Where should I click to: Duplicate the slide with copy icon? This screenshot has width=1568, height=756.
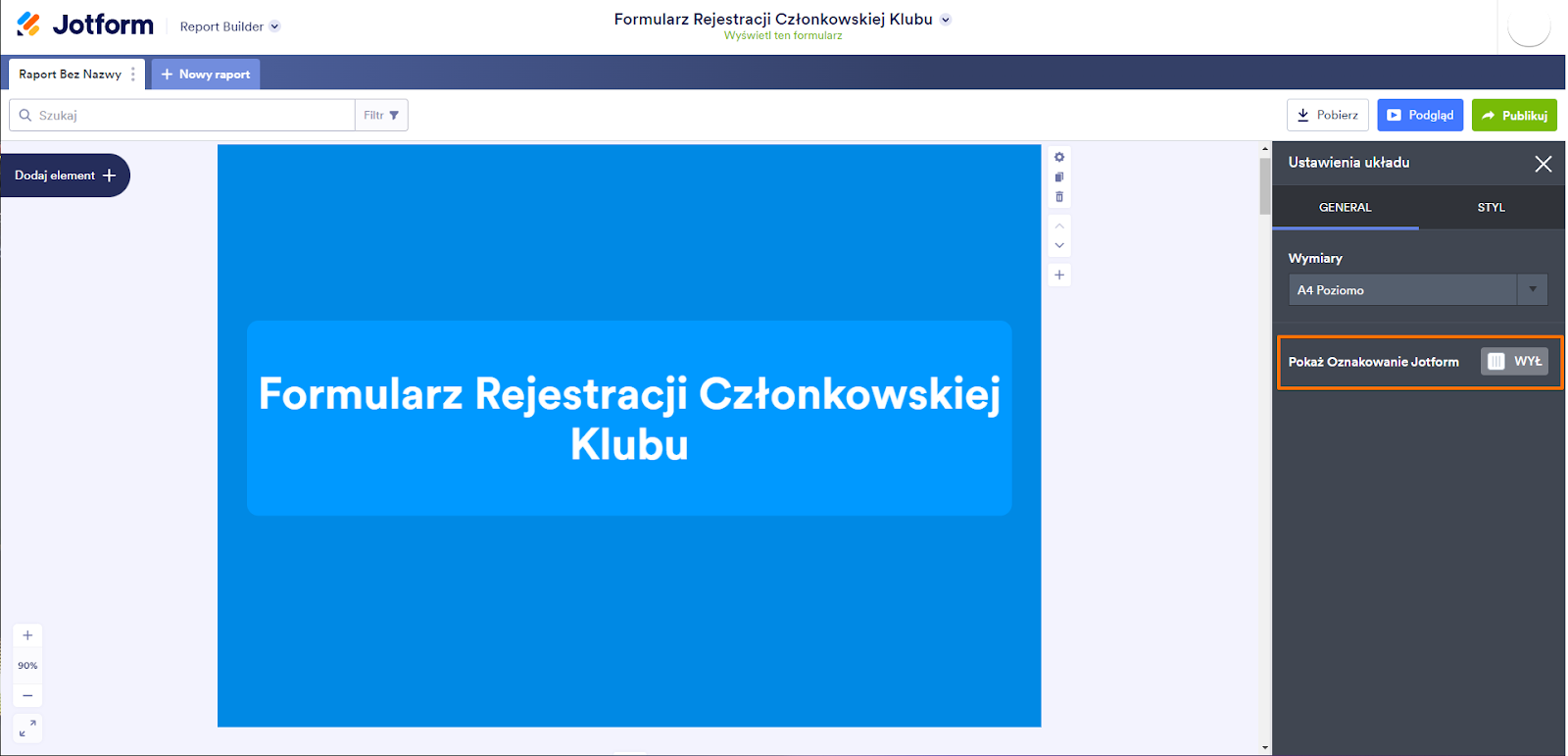(x=1059, y=177)
